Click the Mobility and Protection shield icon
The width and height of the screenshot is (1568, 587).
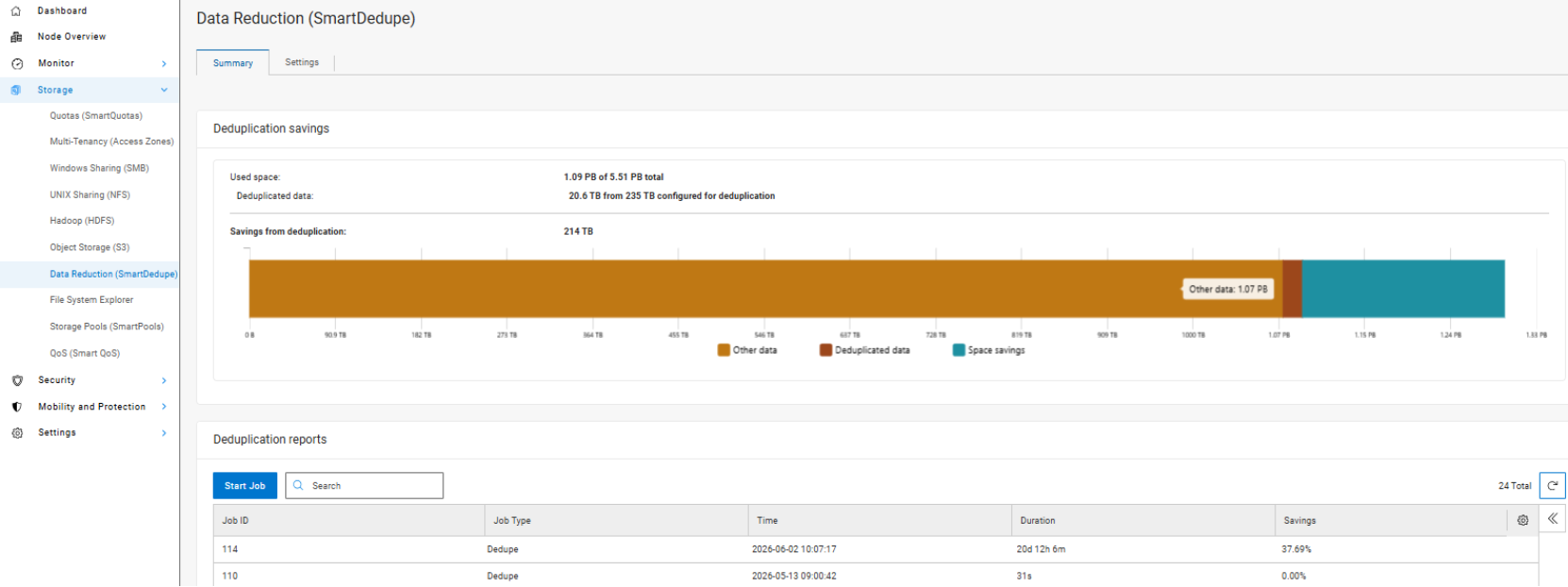tap(16, 407)
